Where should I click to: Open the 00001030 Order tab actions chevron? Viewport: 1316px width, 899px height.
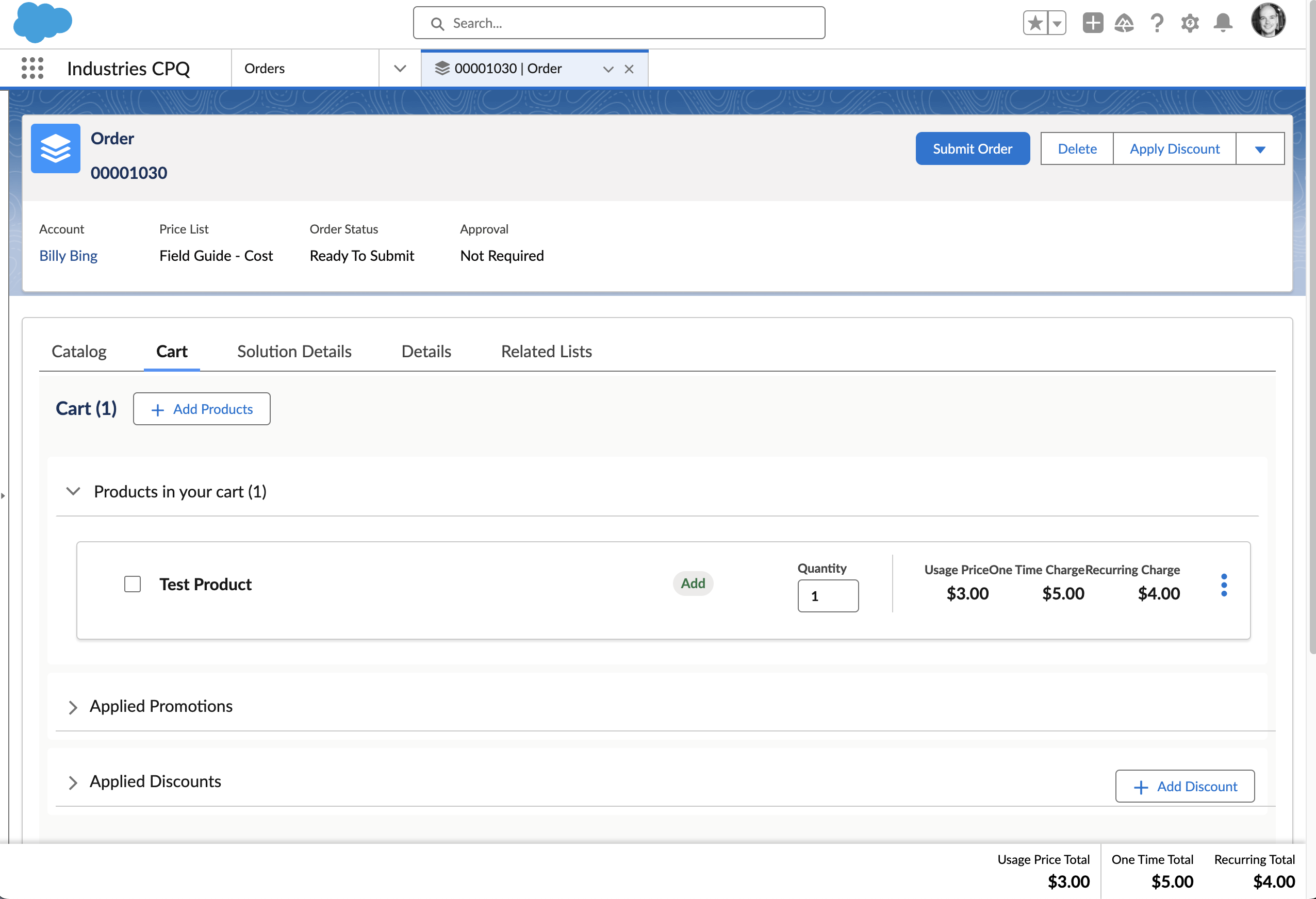coord(608,69)
